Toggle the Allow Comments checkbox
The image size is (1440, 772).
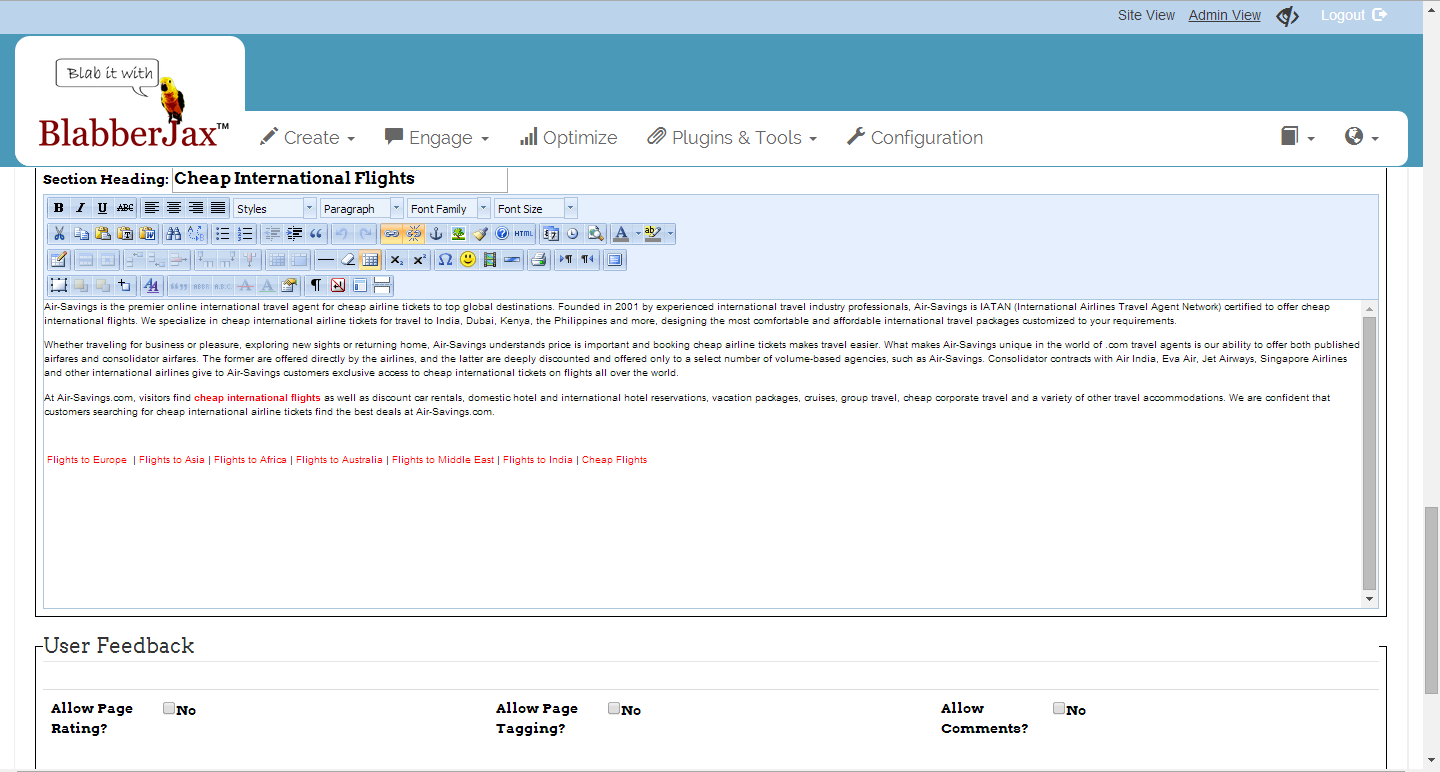[x=1059, y=708]
